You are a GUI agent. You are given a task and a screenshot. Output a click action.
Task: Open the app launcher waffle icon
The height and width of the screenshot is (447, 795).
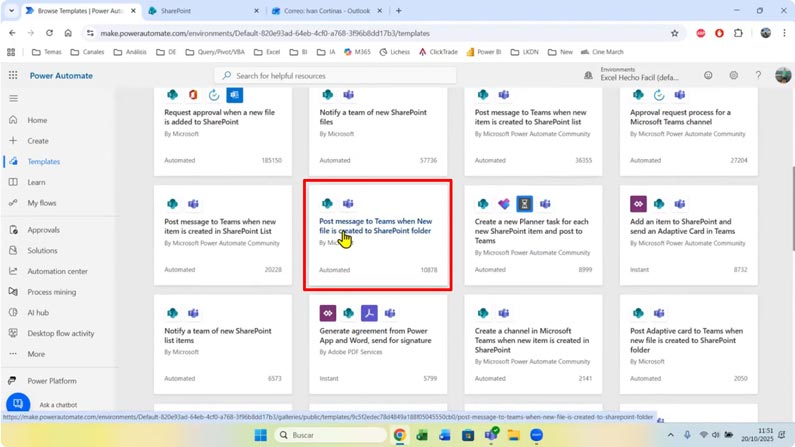[13, 76]
